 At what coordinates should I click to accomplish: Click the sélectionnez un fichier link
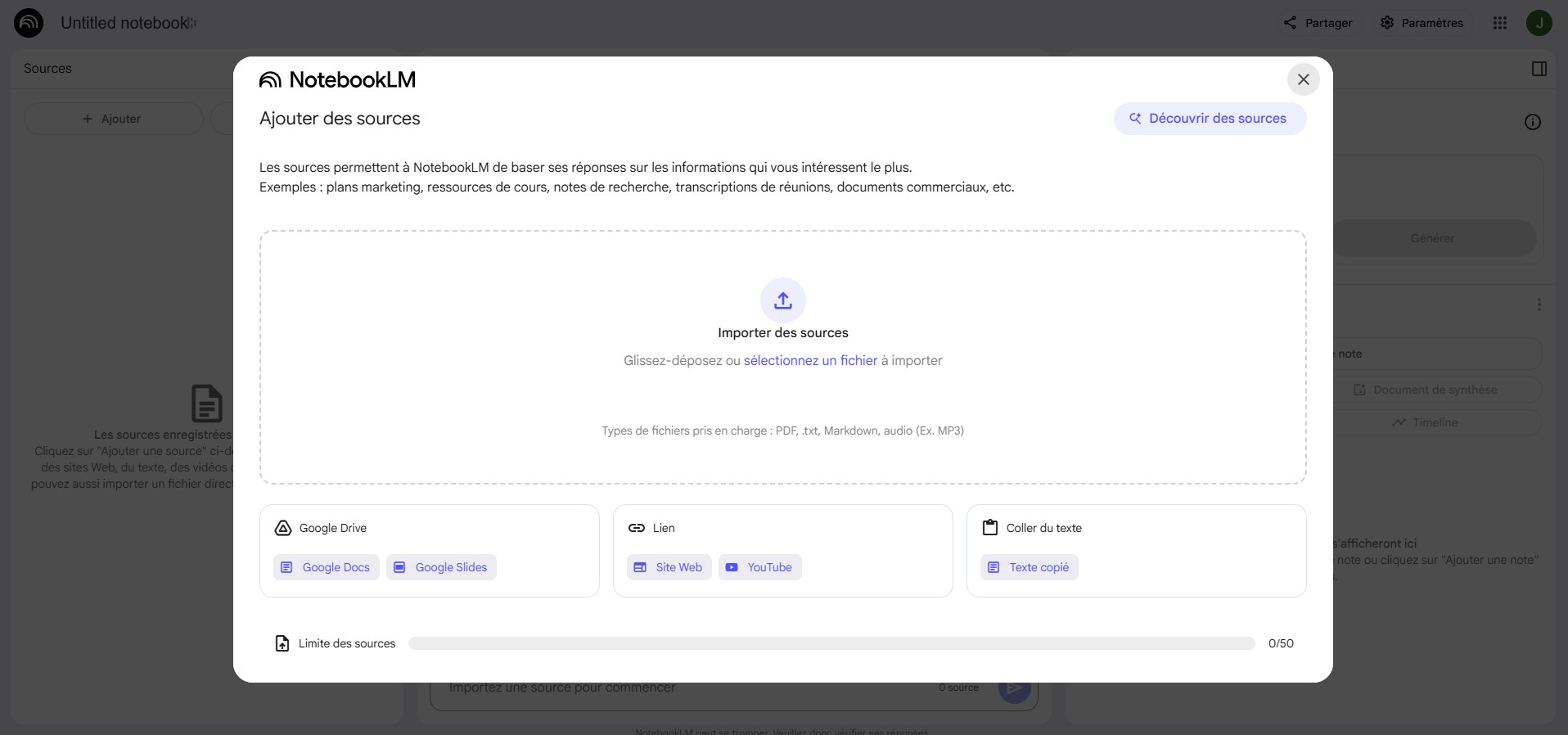(810, 361)
